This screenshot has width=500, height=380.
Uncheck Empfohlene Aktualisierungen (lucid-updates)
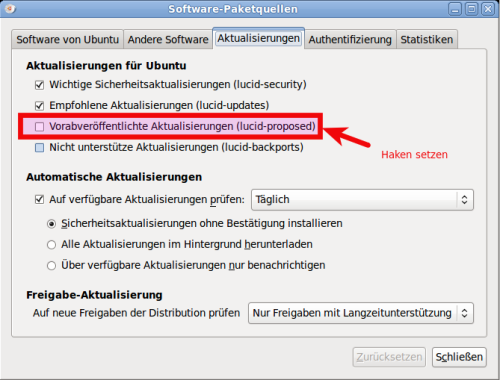39,106
